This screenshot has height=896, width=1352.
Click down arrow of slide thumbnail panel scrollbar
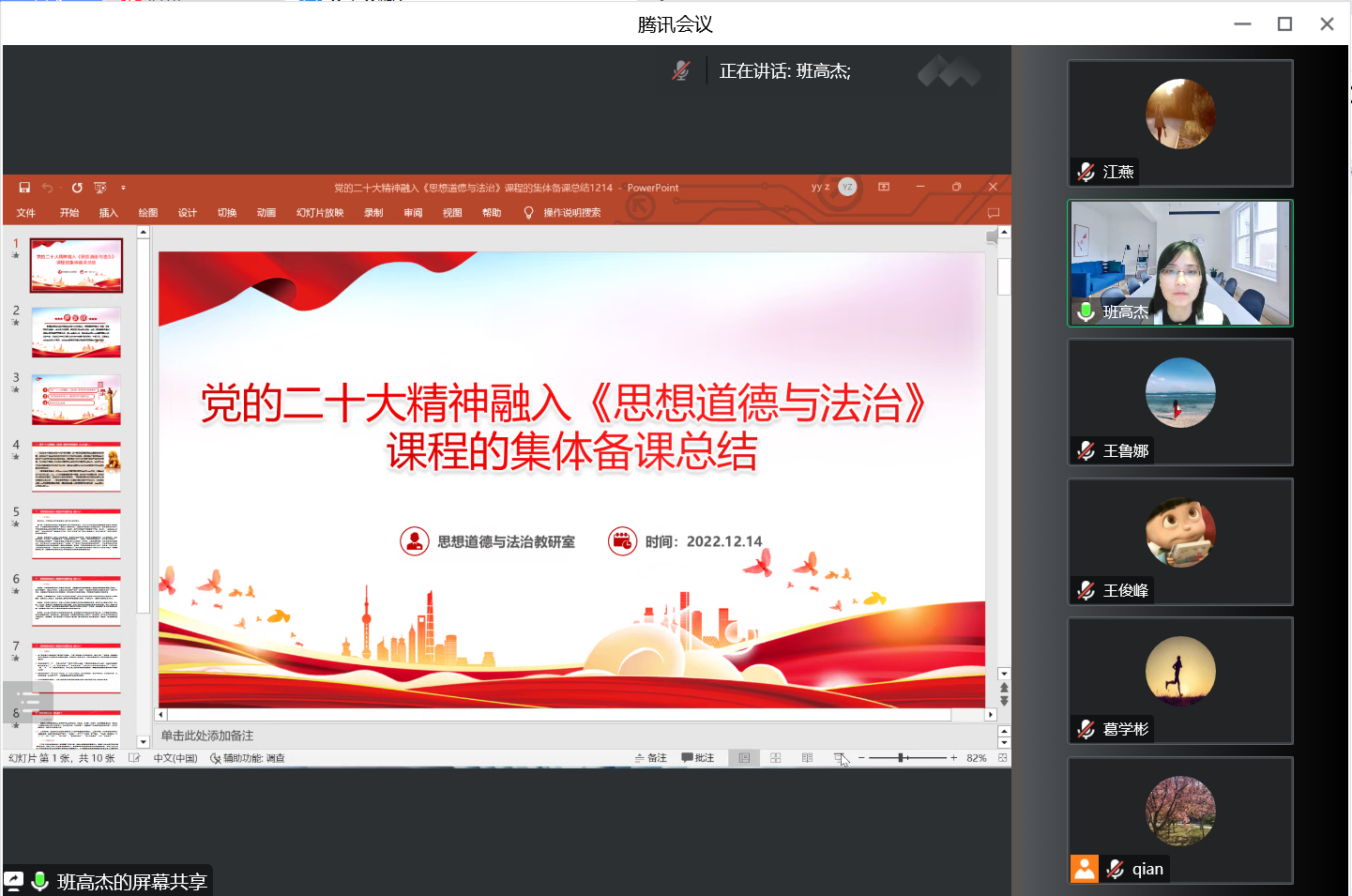click(x=144, y=741)
